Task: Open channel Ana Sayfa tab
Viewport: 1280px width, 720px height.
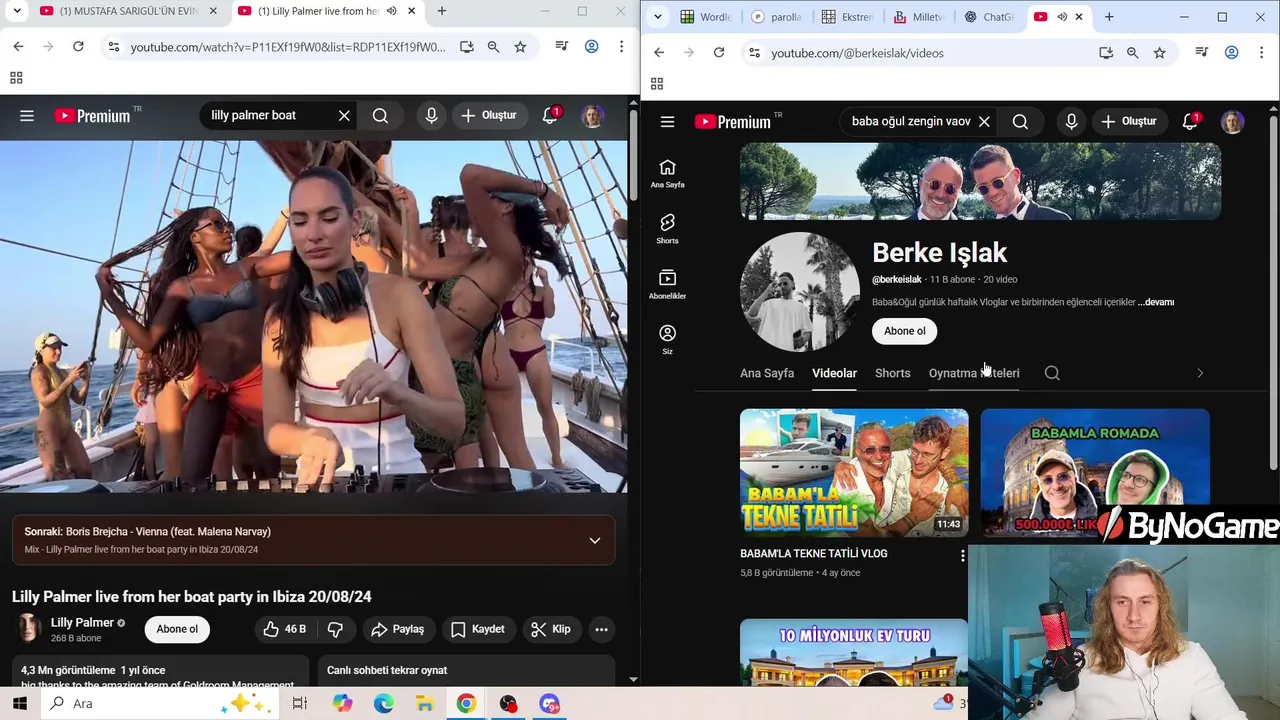Action: pyautogui.click(x=767, y=373)
